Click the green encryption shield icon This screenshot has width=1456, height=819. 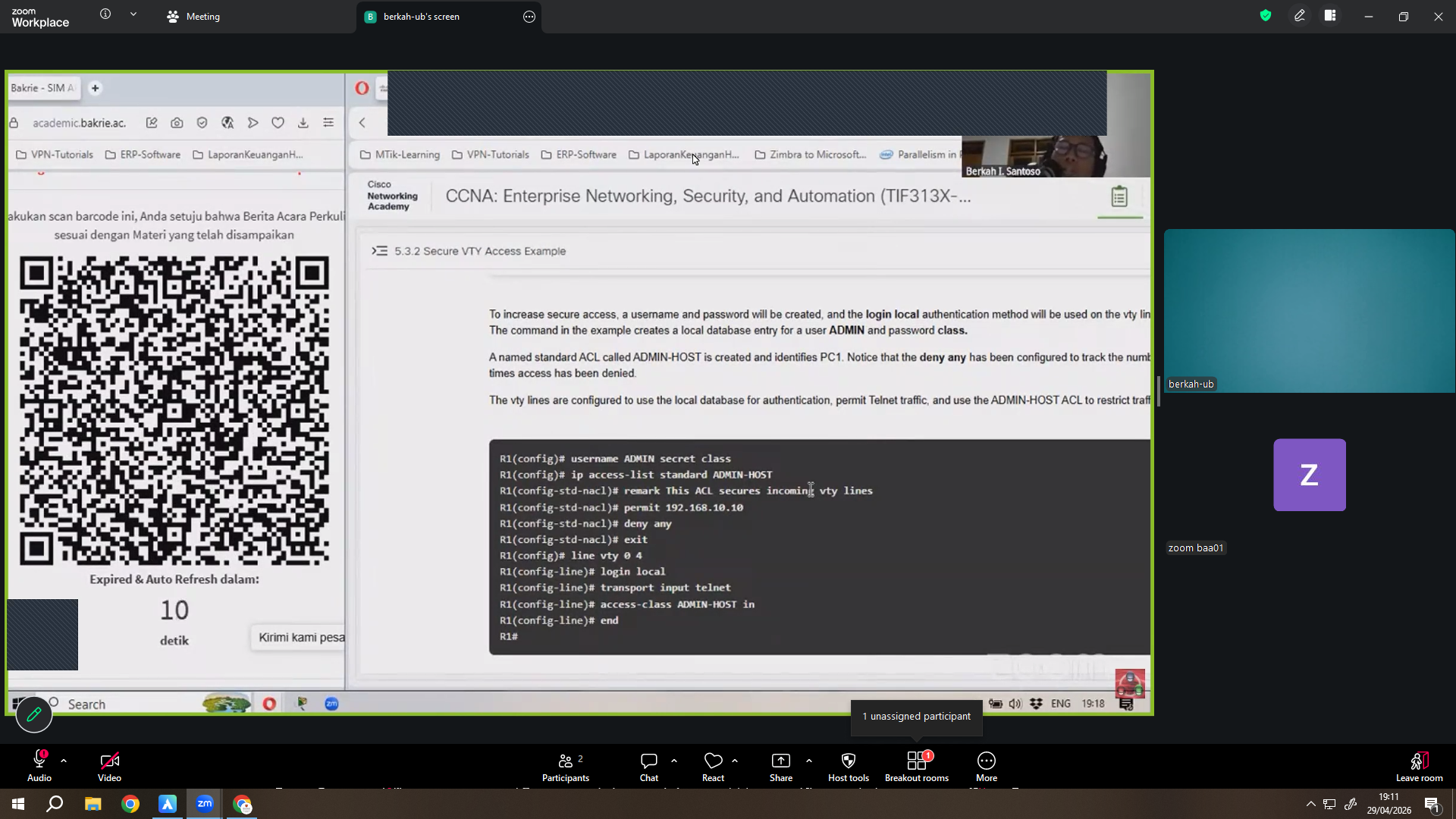(1266, 16)
